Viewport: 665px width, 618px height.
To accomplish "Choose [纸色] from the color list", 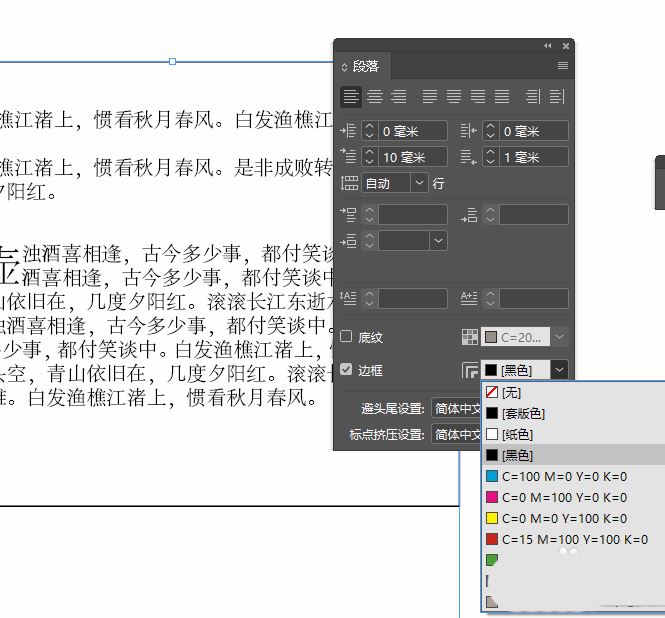I will 573,434.
